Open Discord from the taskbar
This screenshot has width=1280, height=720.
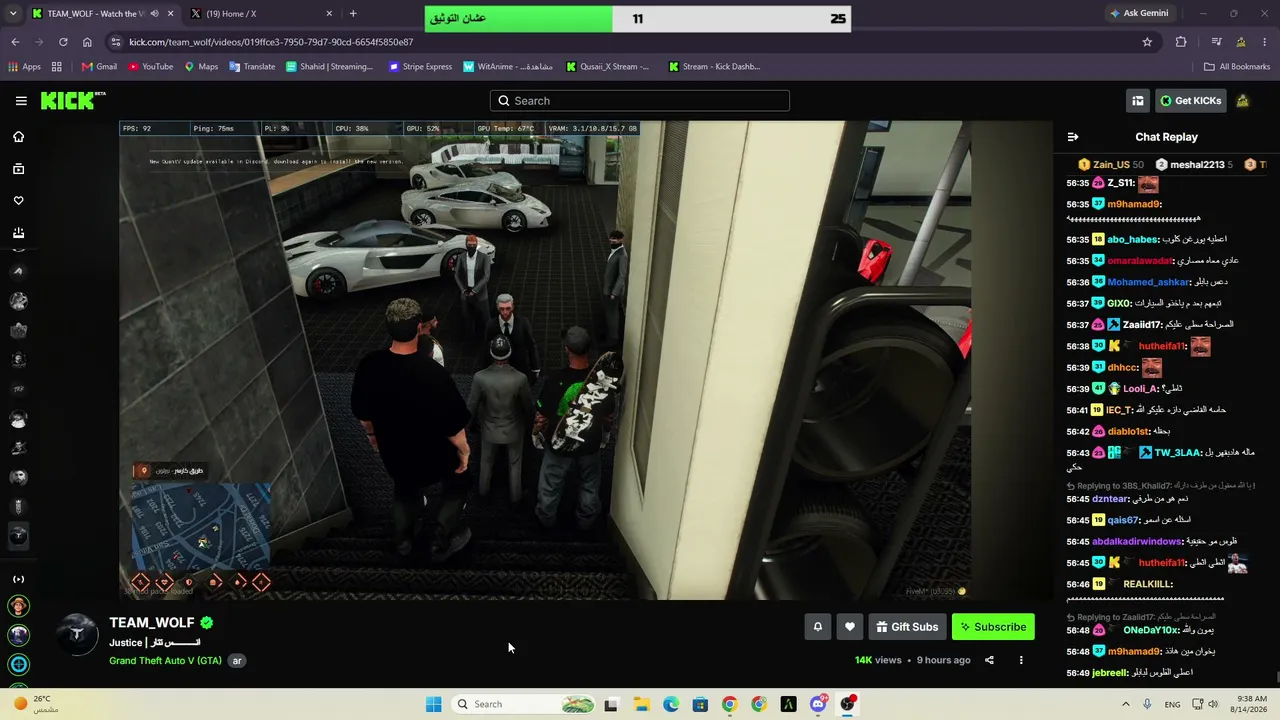[x=818, y=704]
